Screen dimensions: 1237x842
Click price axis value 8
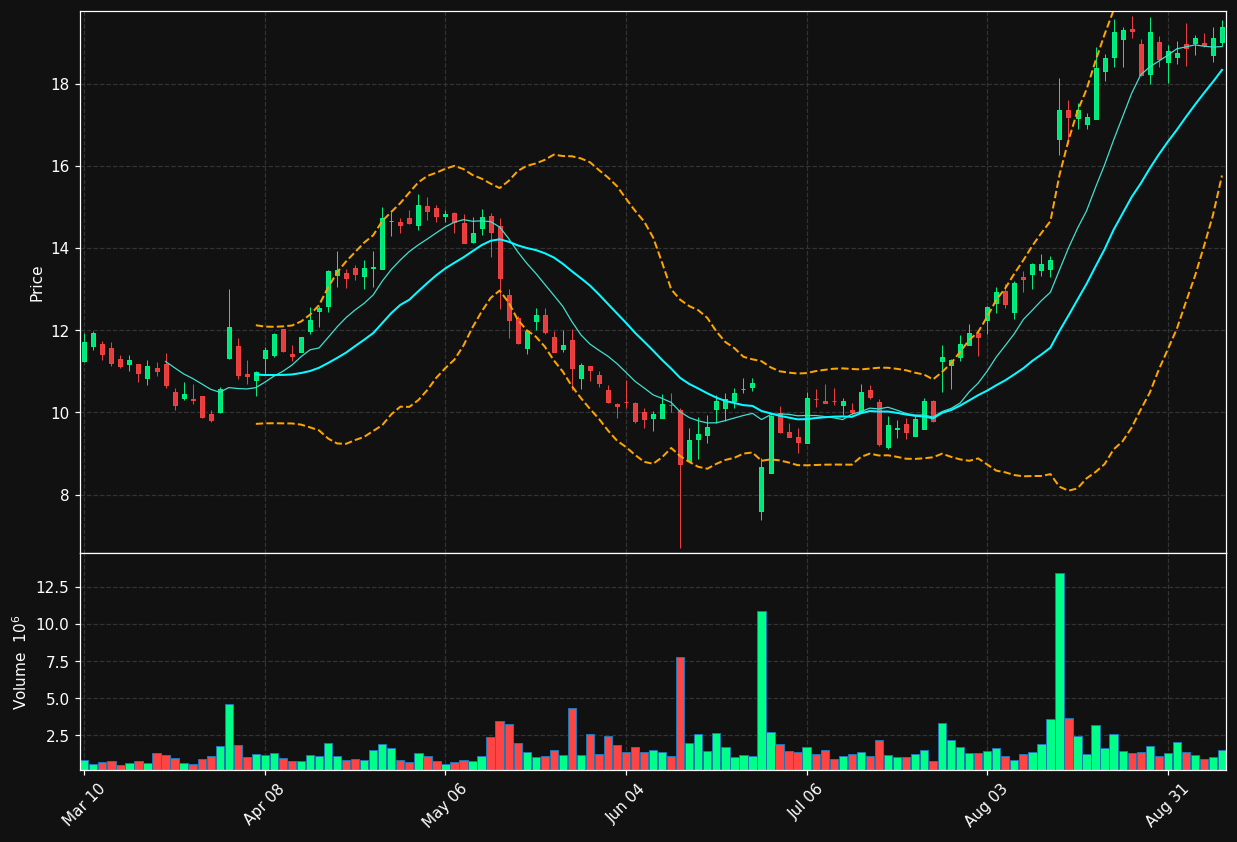(66, 495)
